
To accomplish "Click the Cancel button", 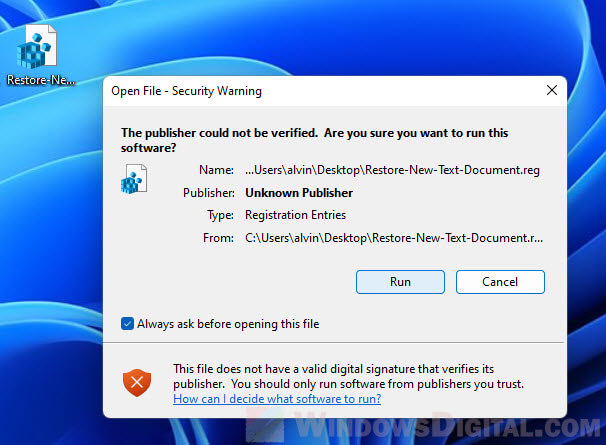I will coord(500,282).
